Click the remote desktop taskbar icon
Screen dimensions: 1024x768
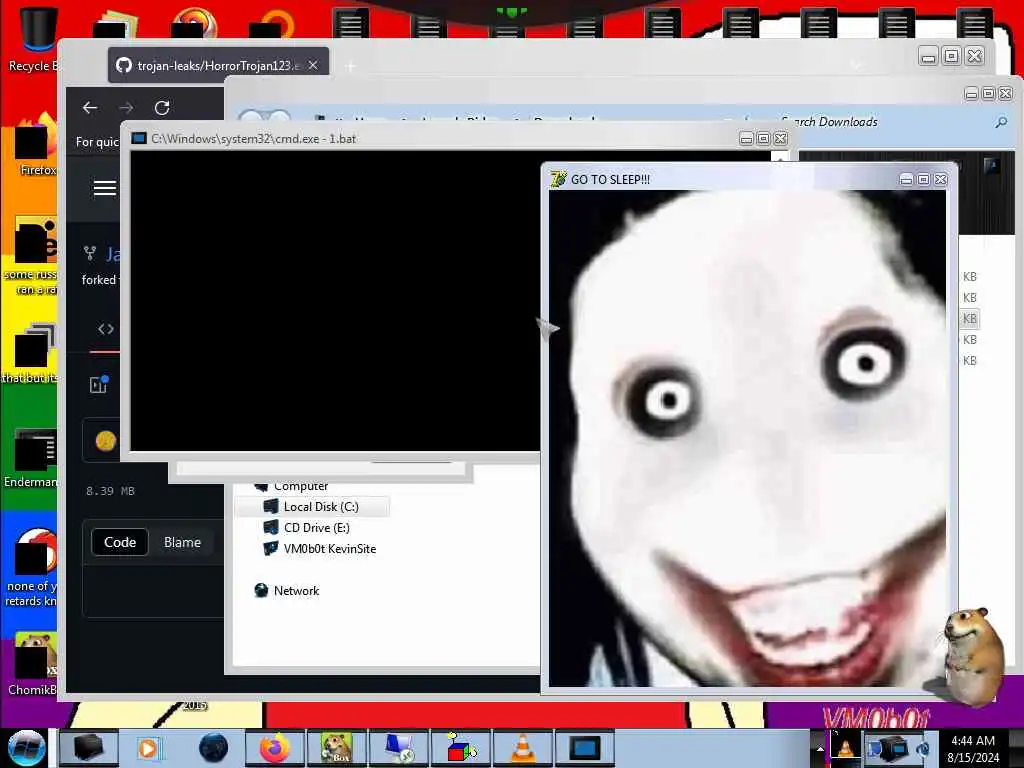coord(398,748)
